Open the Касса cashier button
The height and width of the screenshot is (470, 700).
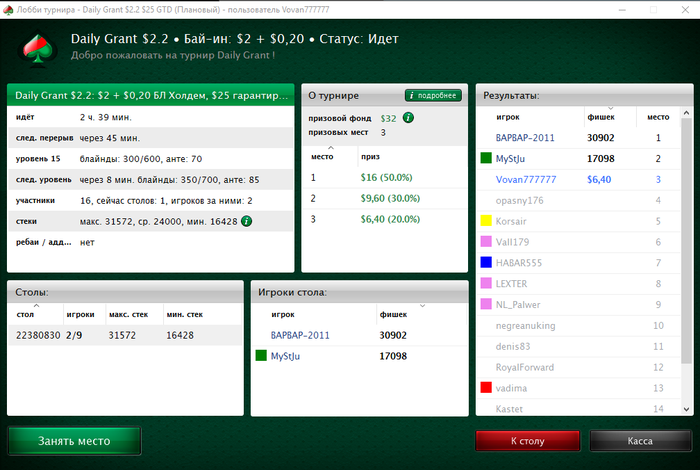[640, 441]
